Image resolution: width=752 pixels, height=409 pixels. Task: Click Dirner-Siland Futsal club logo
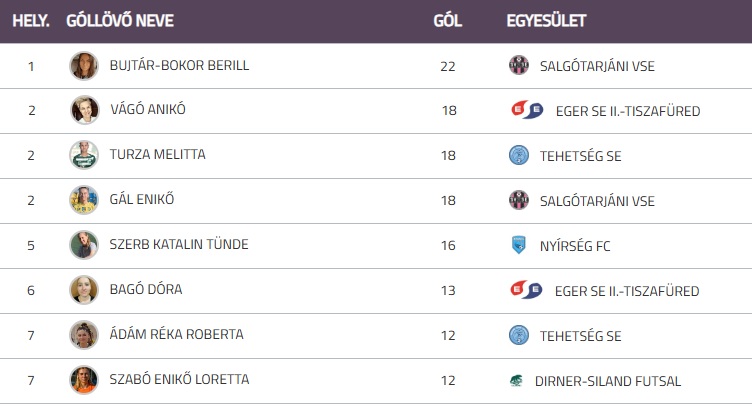[515, 380]
